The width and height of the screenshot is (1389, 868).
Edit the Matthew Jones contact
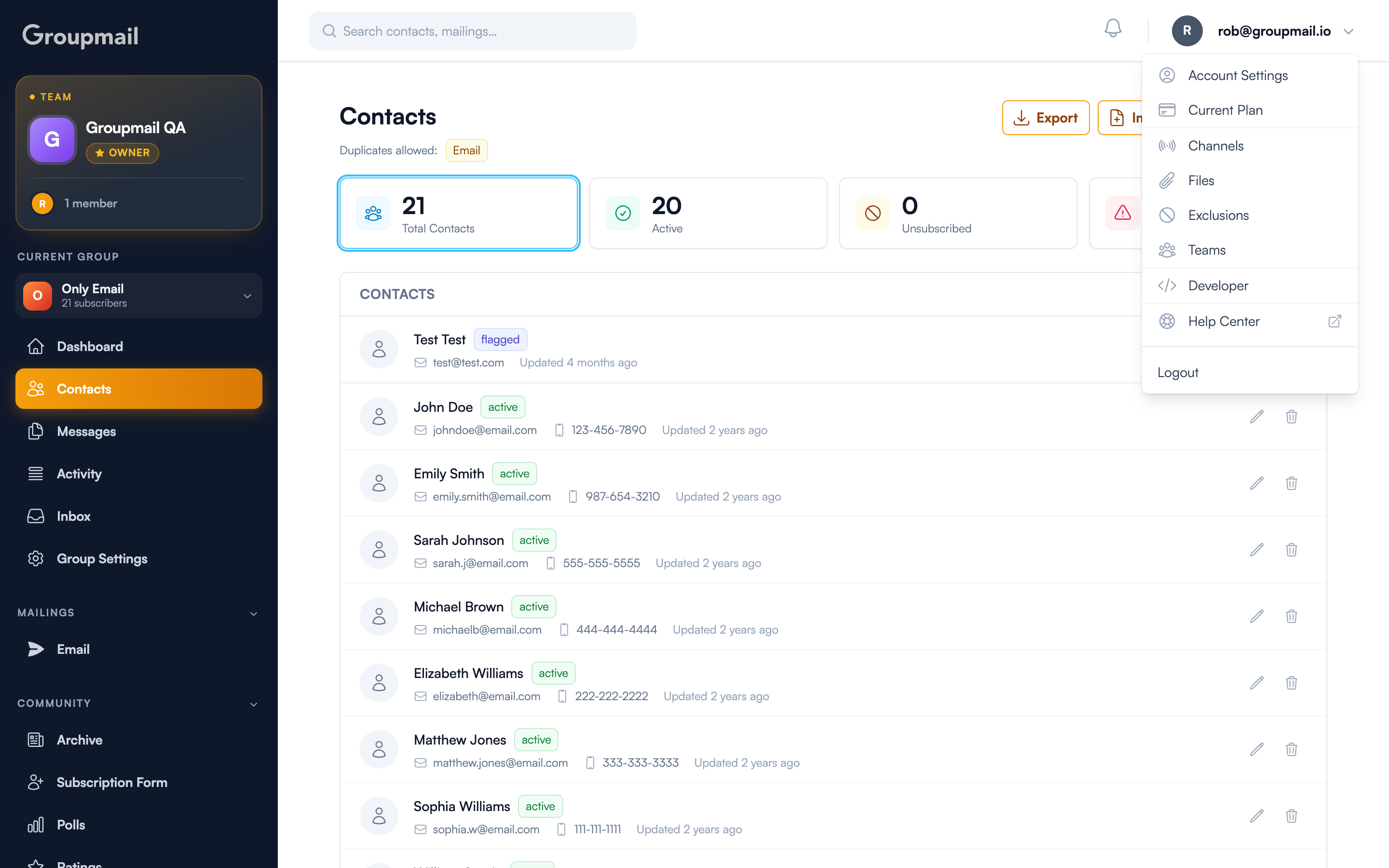[x=1256, y=750]
